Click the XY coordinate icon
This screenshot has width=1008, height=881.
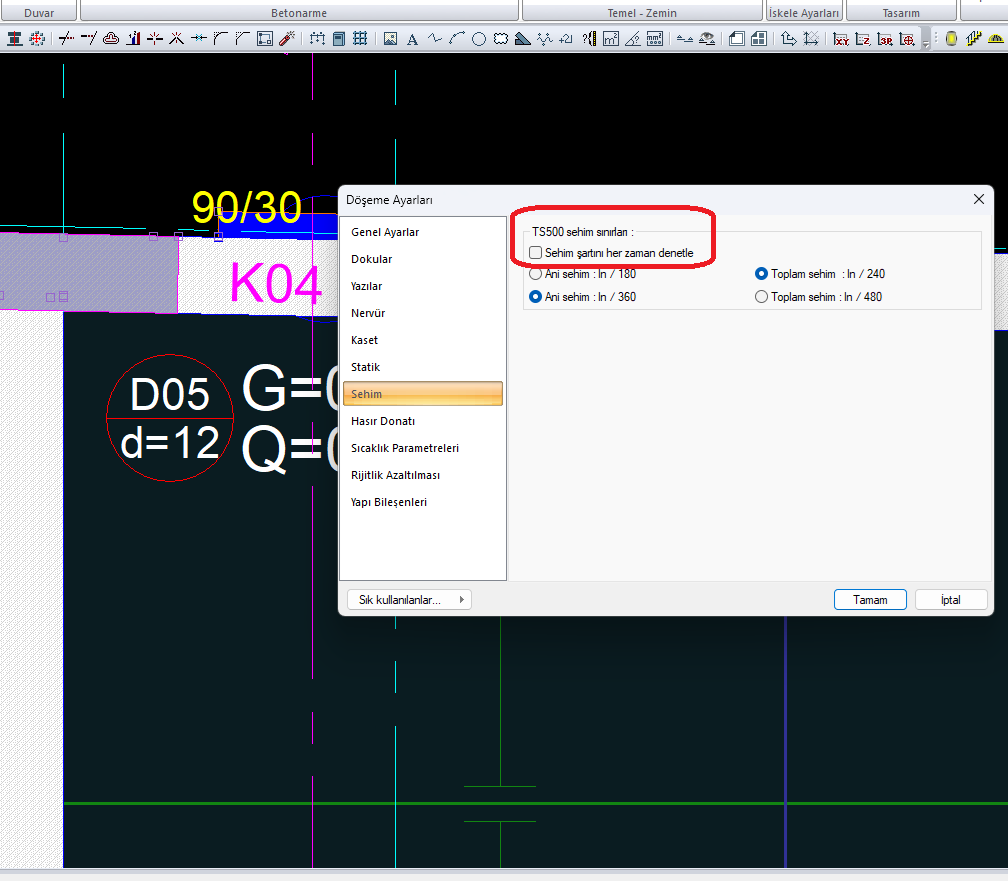(841, 39)
